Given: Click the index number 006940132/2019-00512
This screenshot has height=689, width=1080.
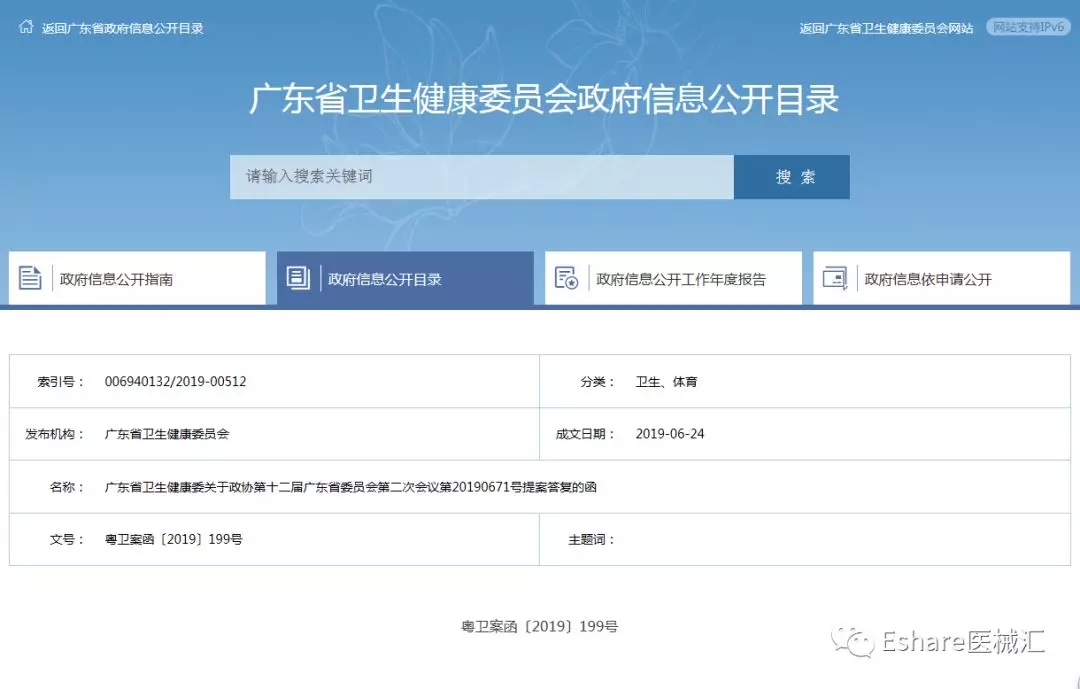Looking at the screenshot, I should pos(175,382).
